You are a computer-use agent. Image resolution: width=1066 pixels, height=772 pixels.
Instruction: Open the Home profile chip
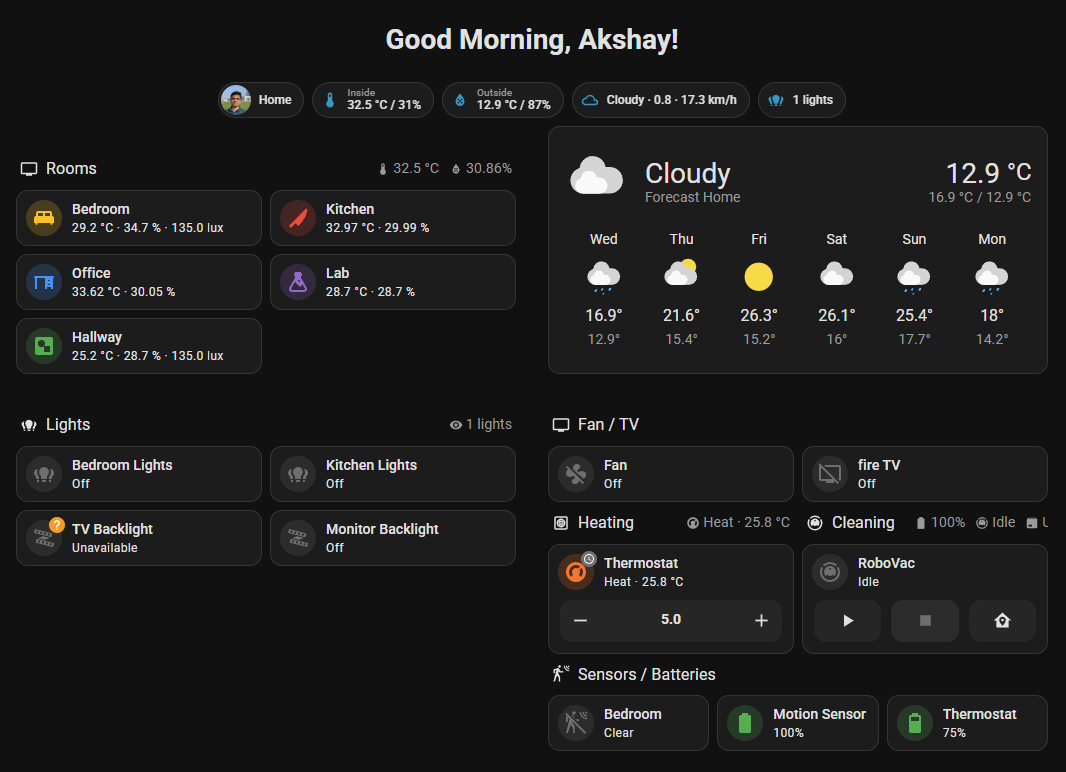pyautogui.click(x=260, y=100)
